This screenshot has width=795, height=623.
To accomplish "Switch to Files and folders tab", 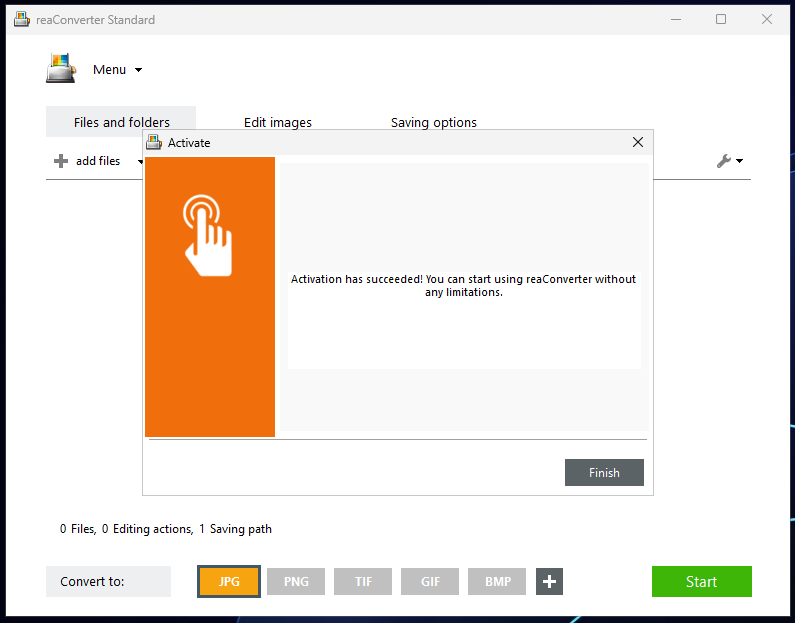I will pos(121,122).
